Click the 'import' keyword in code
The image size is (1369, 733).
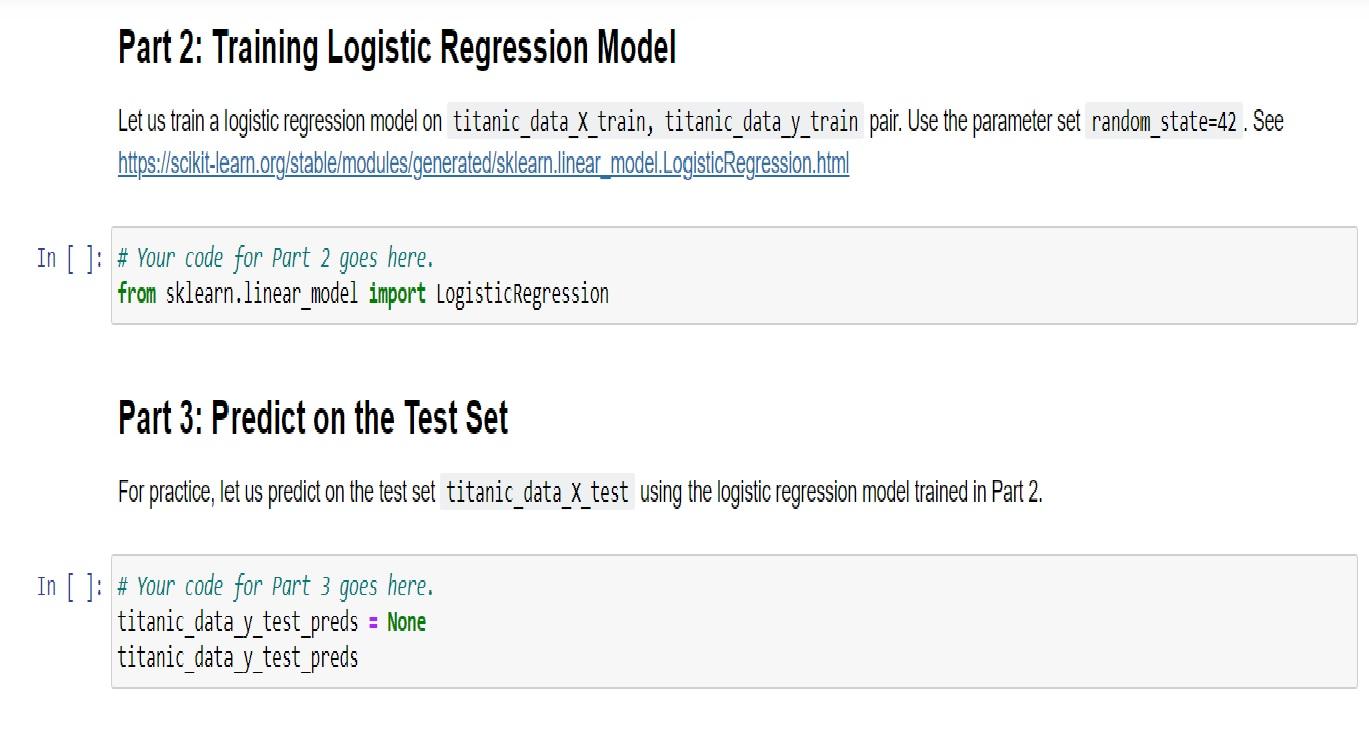pyautogui.click(x=397, y=294)
